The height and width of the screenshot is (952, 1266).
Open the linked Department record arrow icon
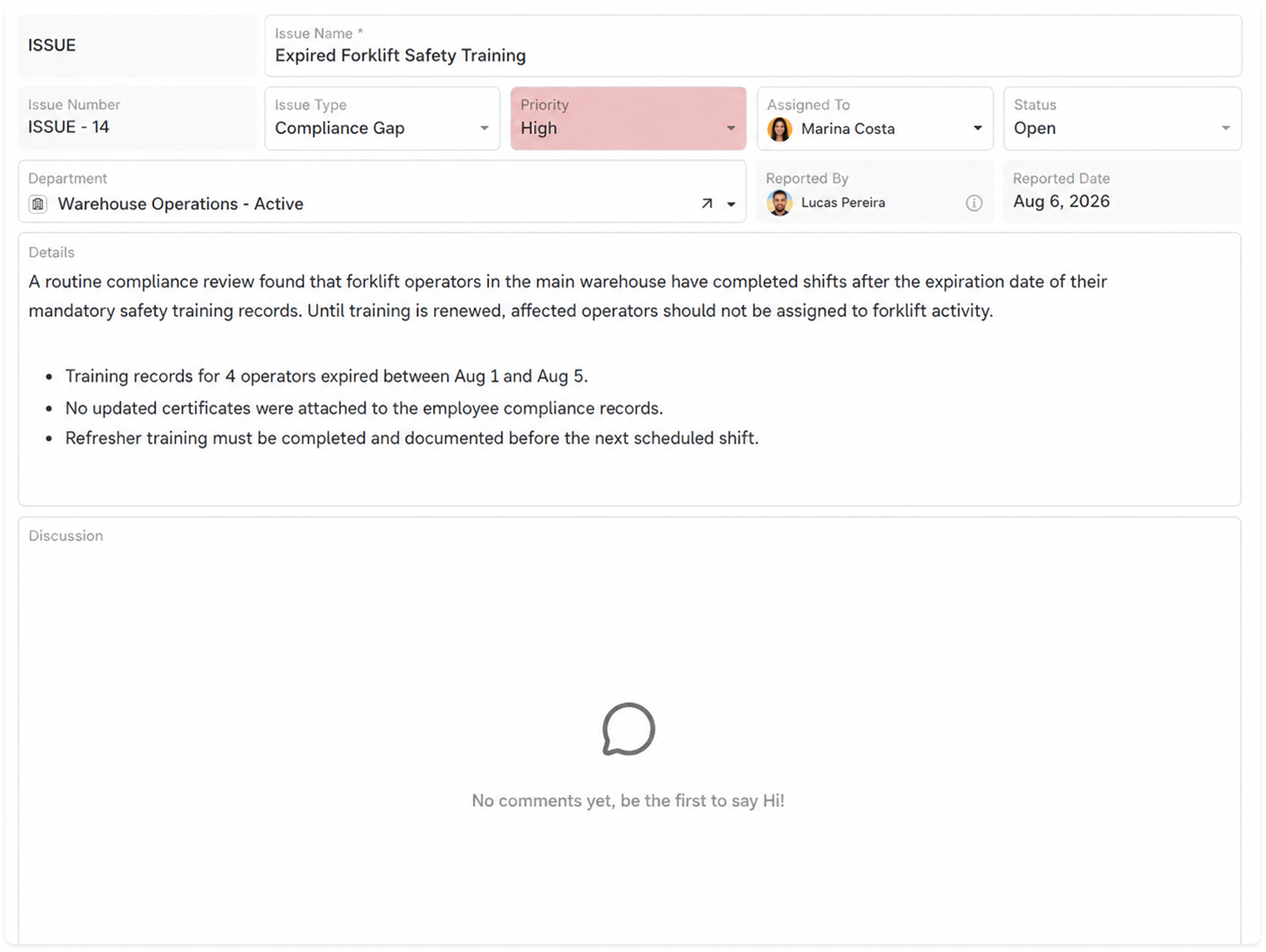tap(707, 203)
